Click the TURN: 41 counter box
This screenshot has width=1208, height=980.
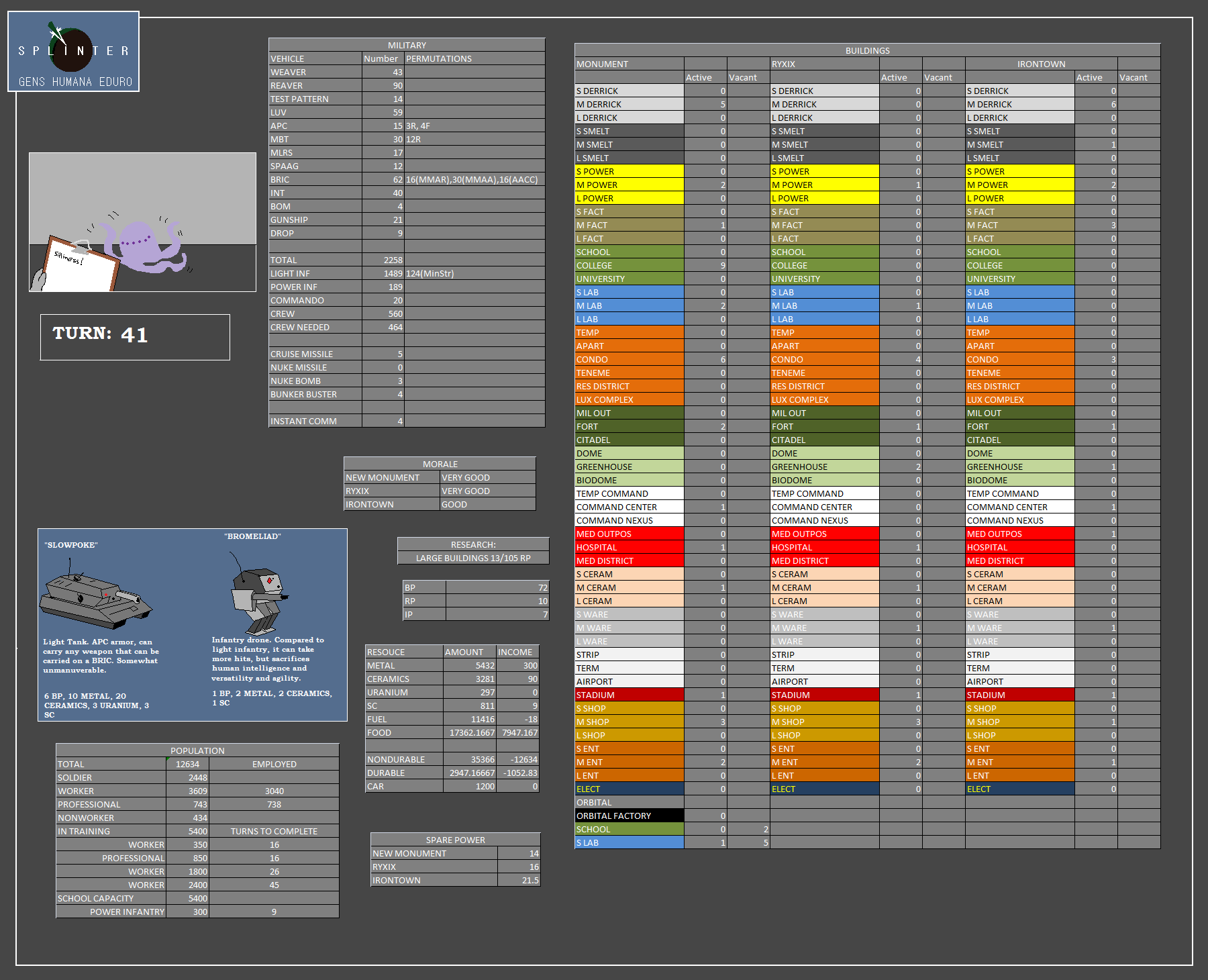tap(135, 337)
